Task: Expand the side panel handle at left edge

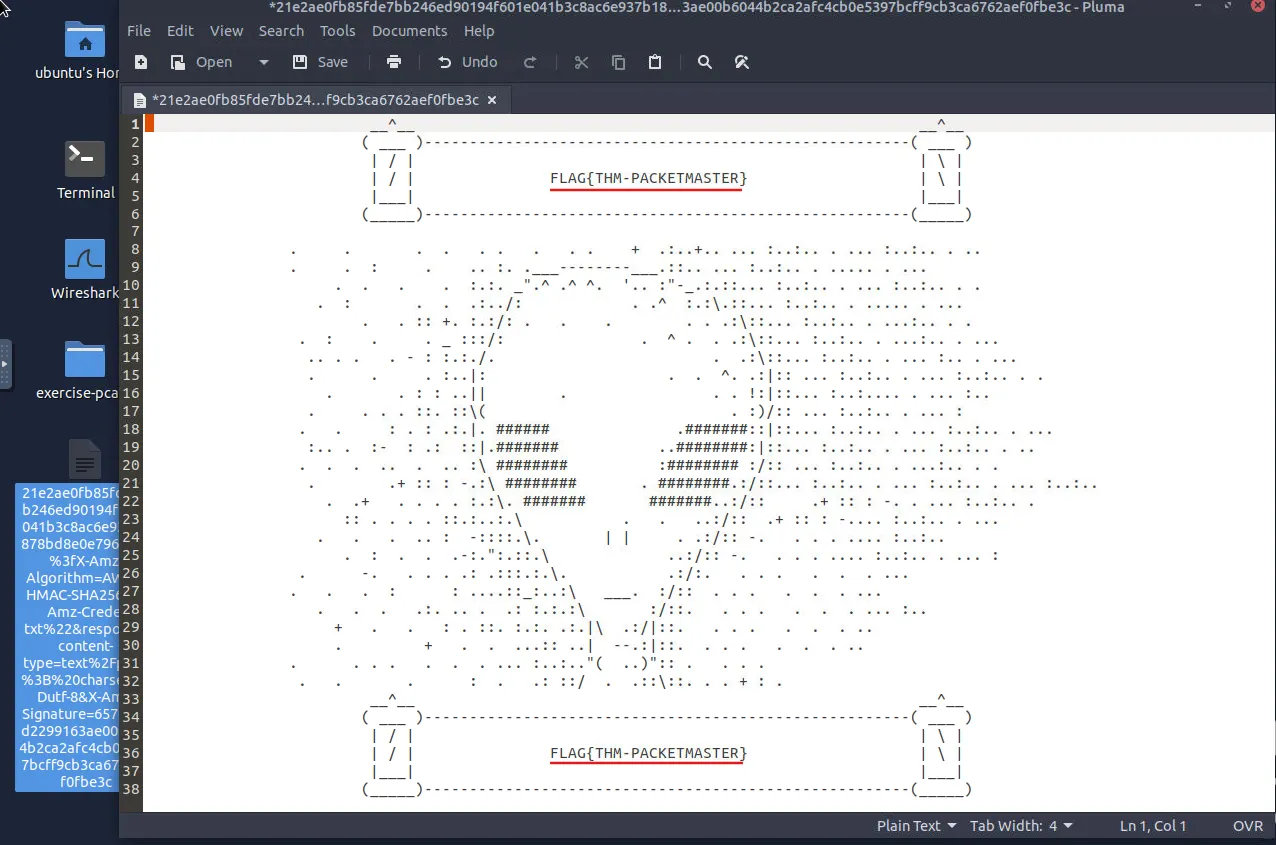Action: tap(5, 364)
